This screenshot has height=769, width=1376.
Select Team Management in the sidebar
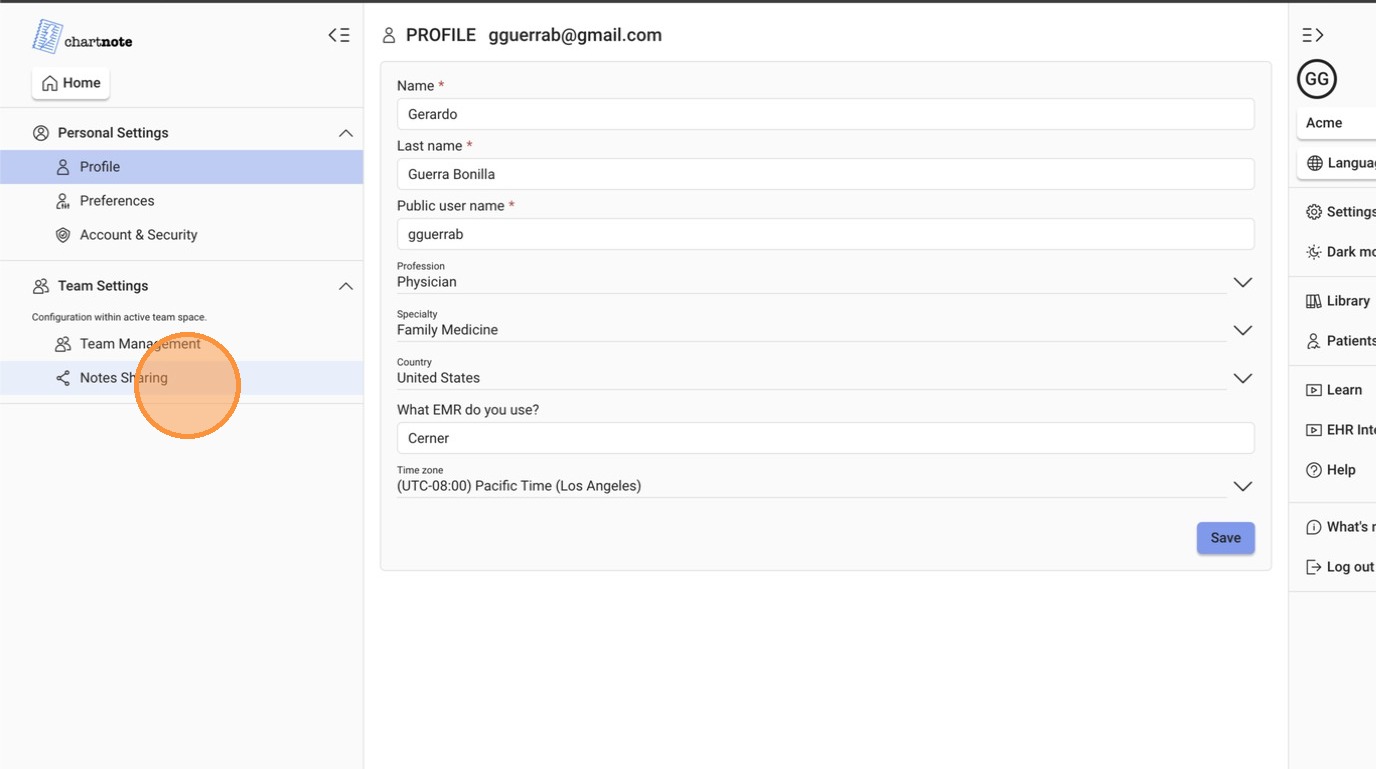click(140, 344)
